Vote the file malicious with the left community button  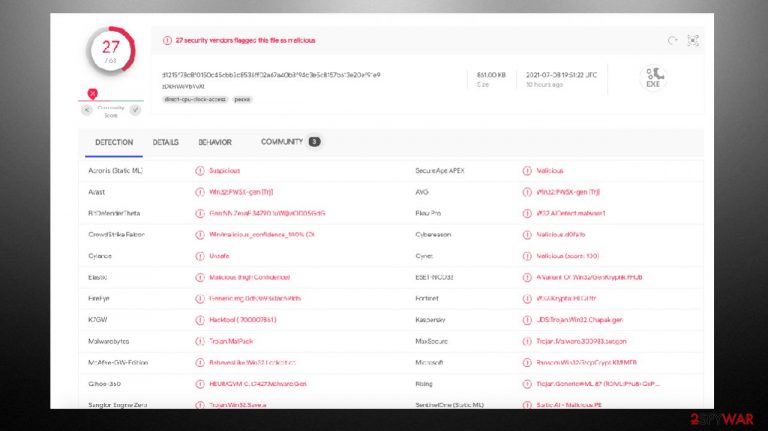(x=87, y=110)
